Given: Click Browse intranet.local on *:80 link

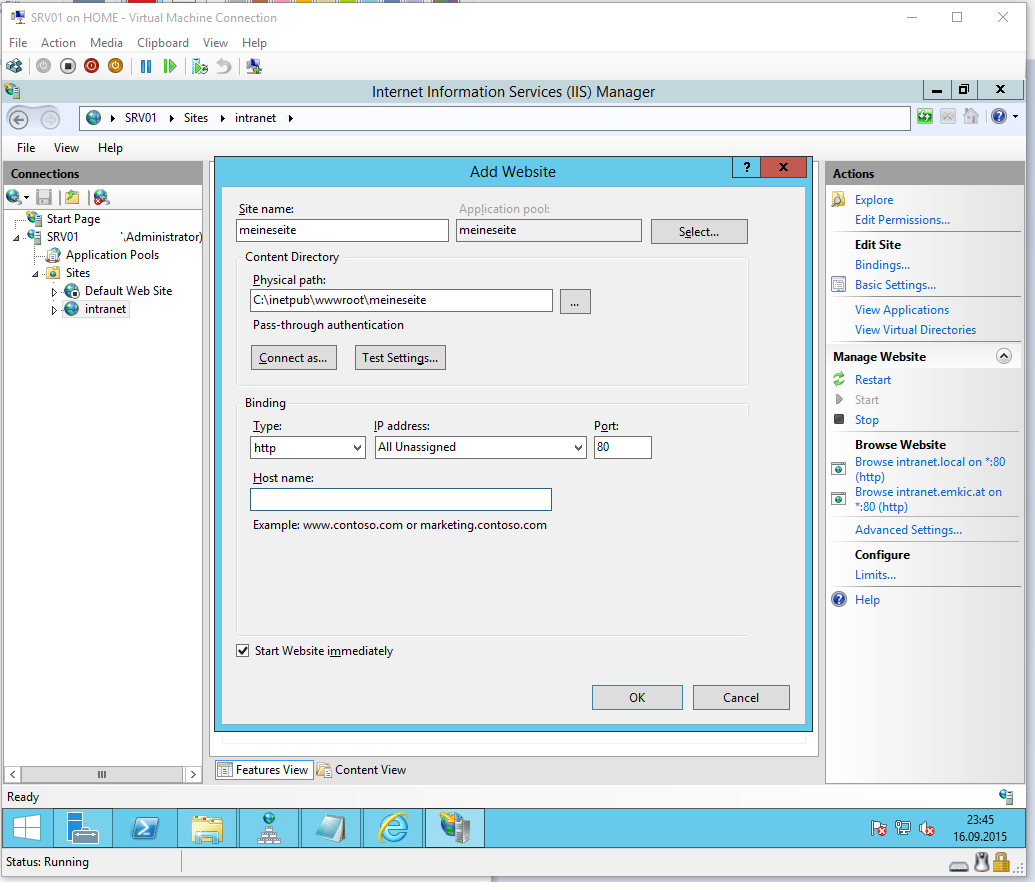Looking at the screenshot, I should click(930, 469).
